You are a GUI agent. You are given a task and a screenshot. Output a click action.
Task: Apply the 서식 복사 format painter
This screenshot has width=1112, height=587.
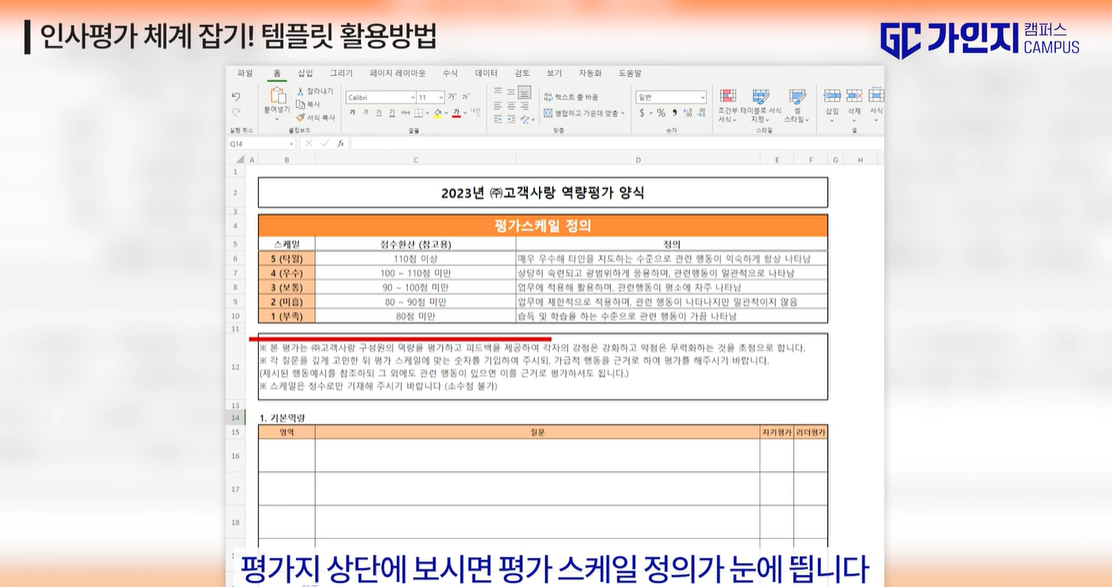pyautogui.click(x=300, y=116)
